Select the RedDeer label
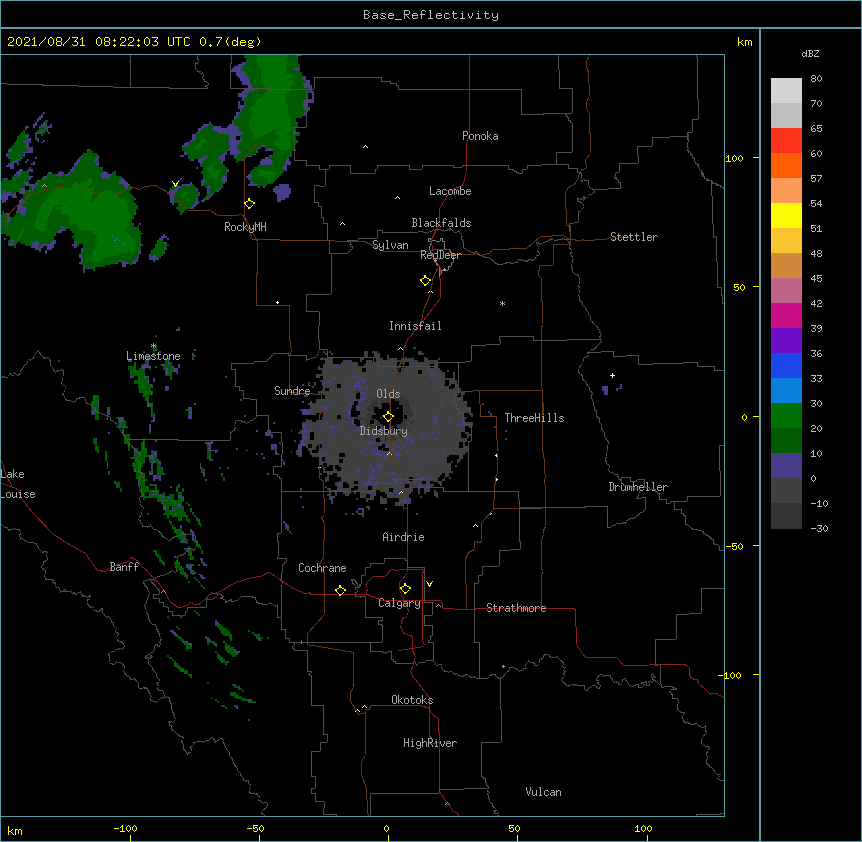 pos(440,255)
